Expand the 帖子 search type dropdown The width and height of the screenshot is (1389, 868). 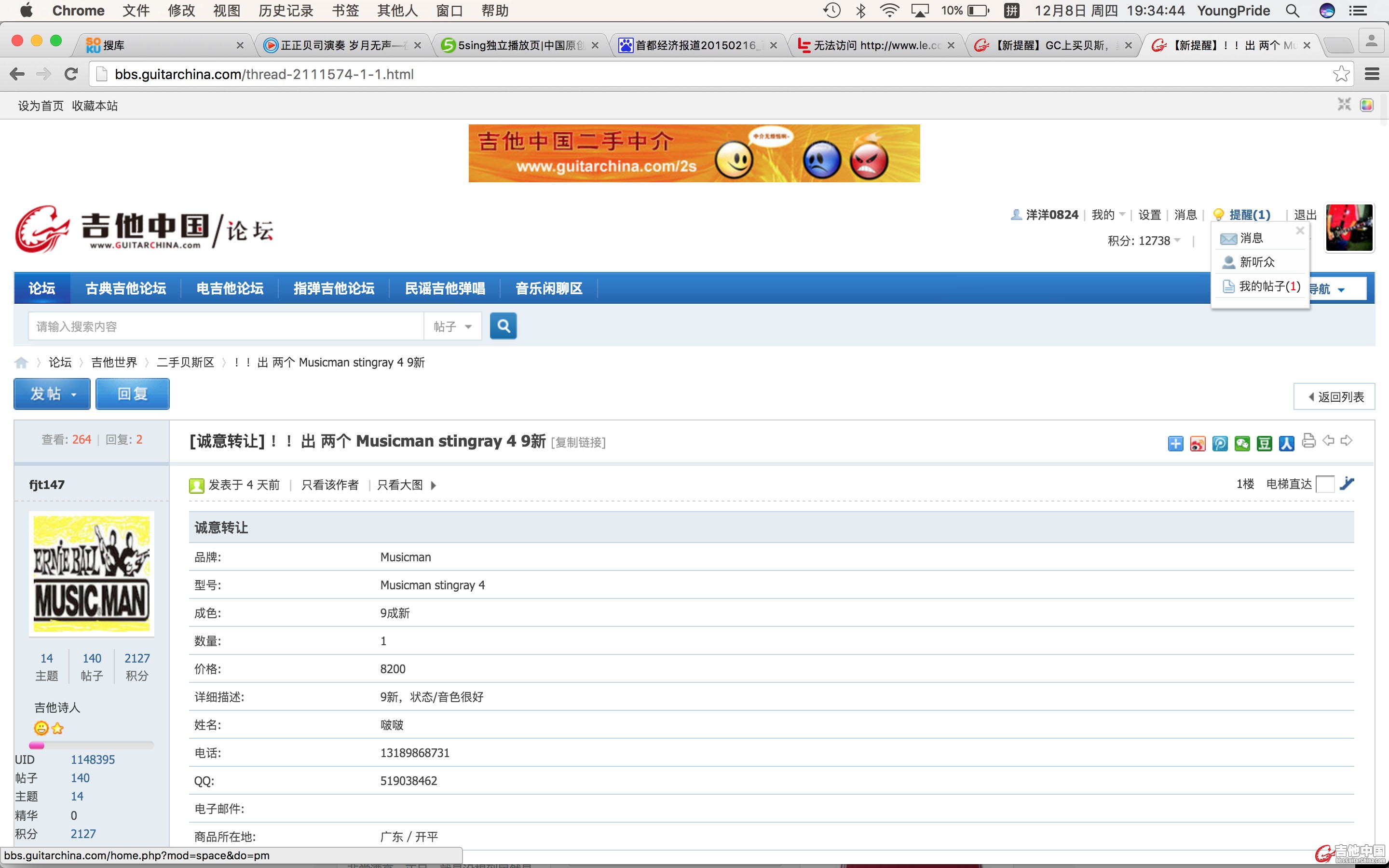[452, 326]
